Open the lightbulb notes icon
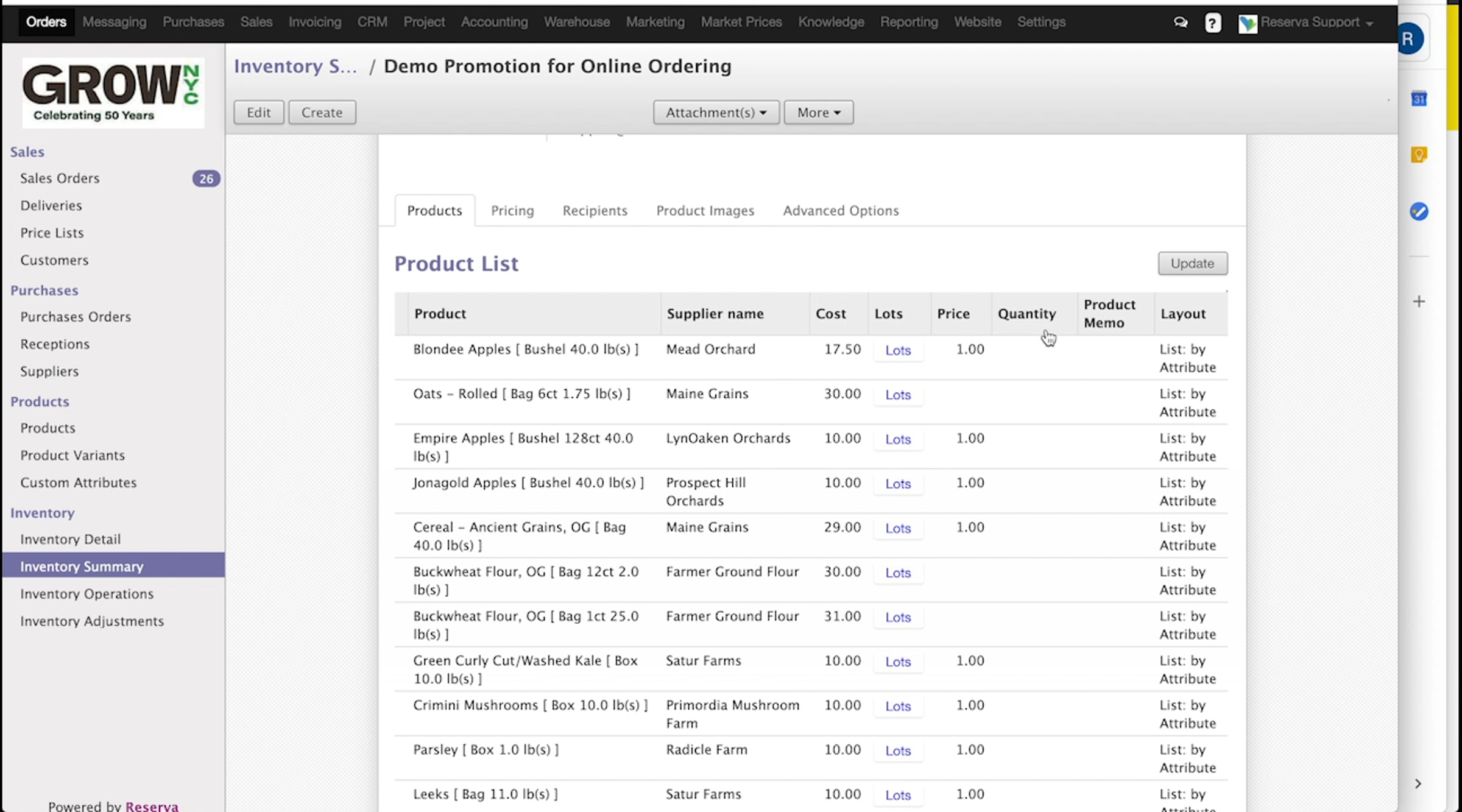This screenshot has height=812, width=1462. tap(1419, 155)
